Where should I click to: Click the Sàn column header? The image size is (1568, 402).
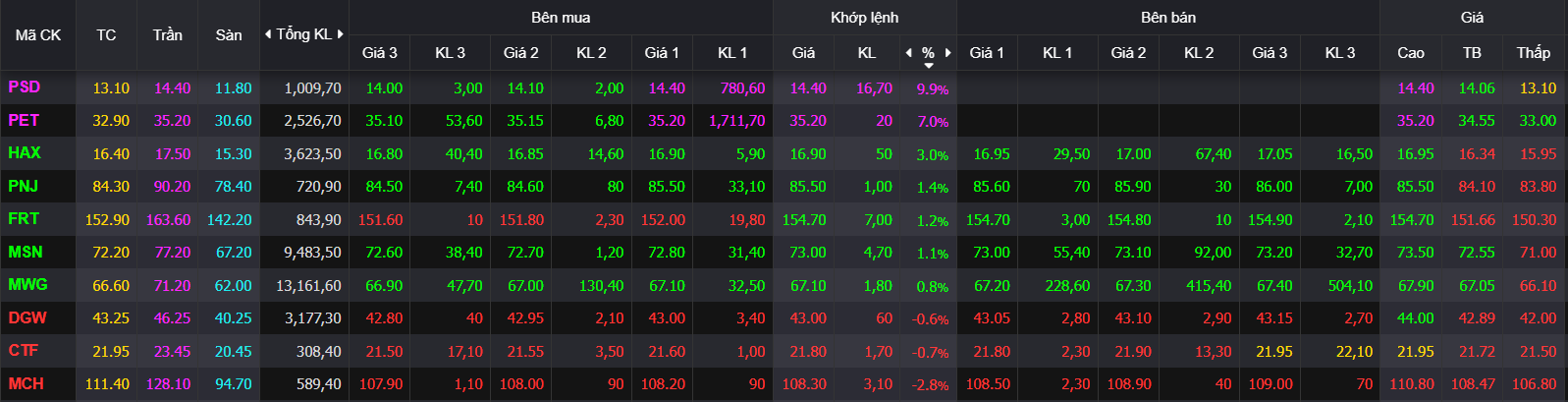[229, 35]
